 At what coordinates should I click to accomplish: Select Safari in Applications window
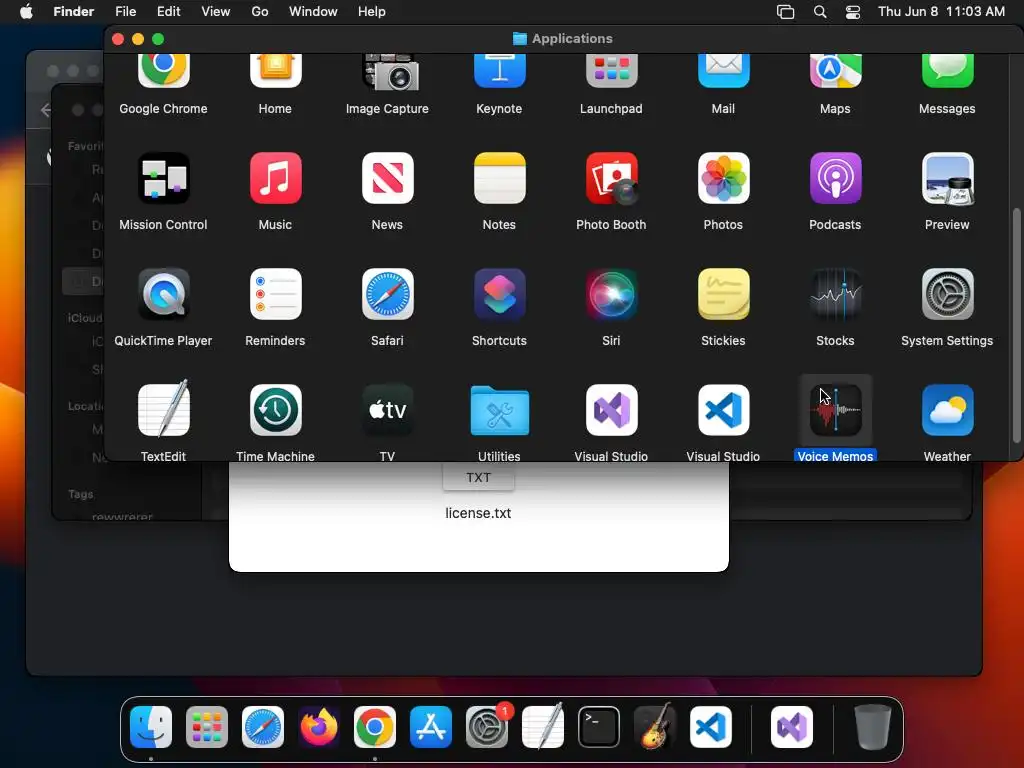pos(387,294)
